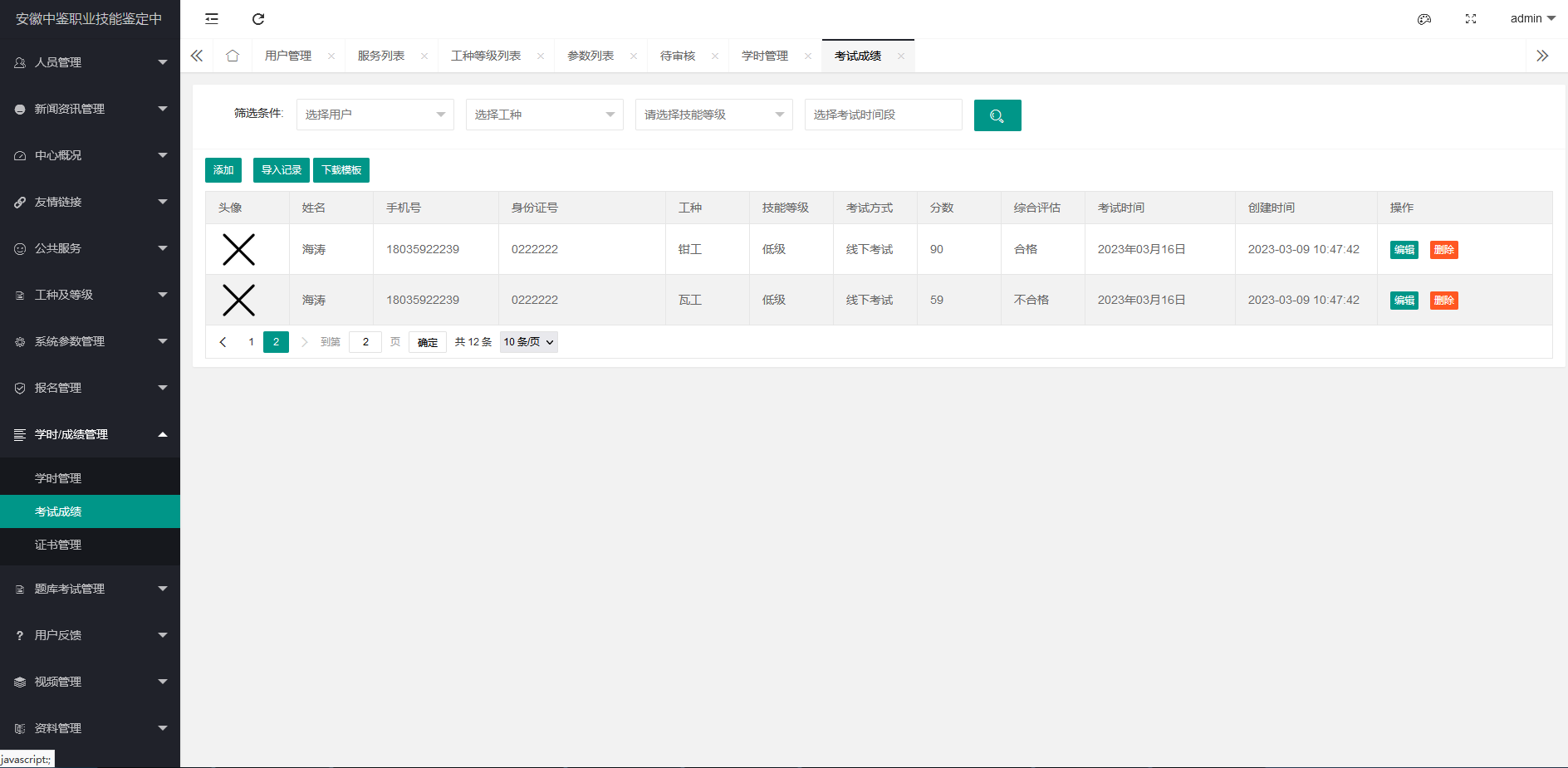The height and width of the screenshot is (768, 1568).
Task: Close the 参数列表 tab
Action: [x=634, y=56]
